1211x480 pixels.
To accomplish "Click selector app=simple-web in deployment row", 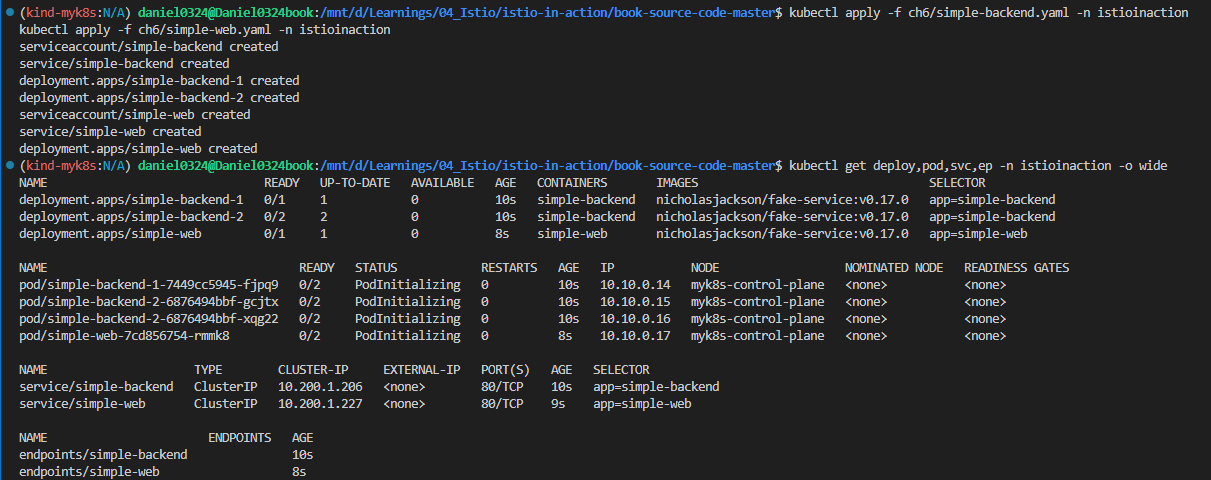I will 978,234.
